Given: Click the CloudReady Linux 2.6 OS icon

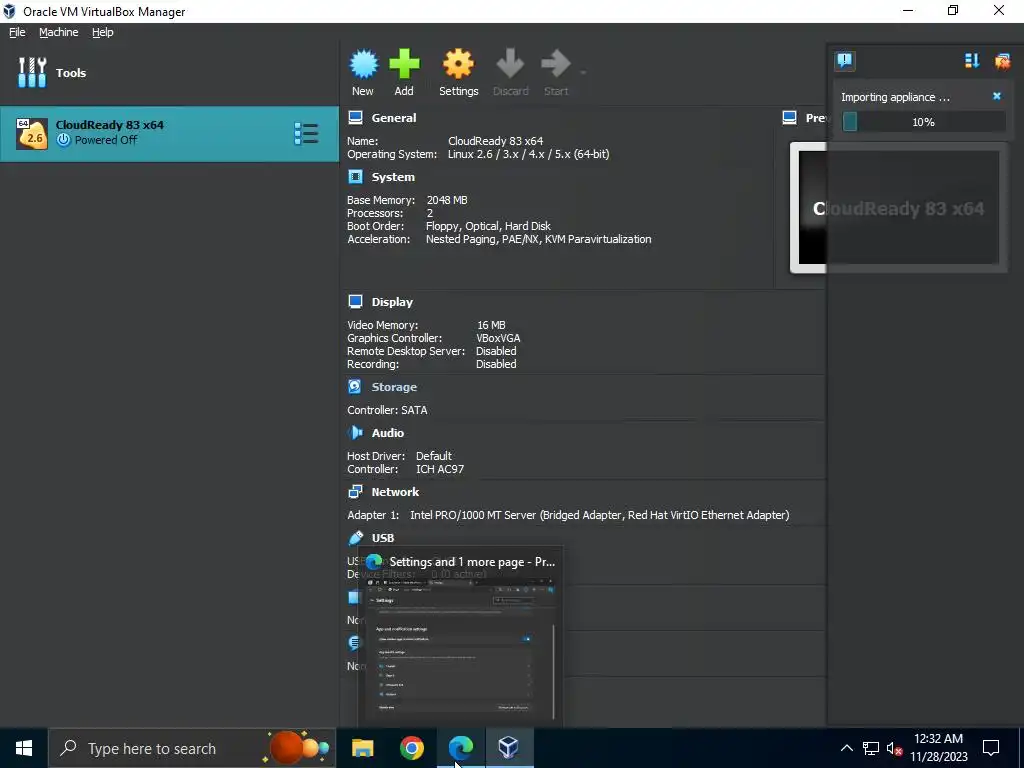Looking at the screenshot, I should pos(31,133).
